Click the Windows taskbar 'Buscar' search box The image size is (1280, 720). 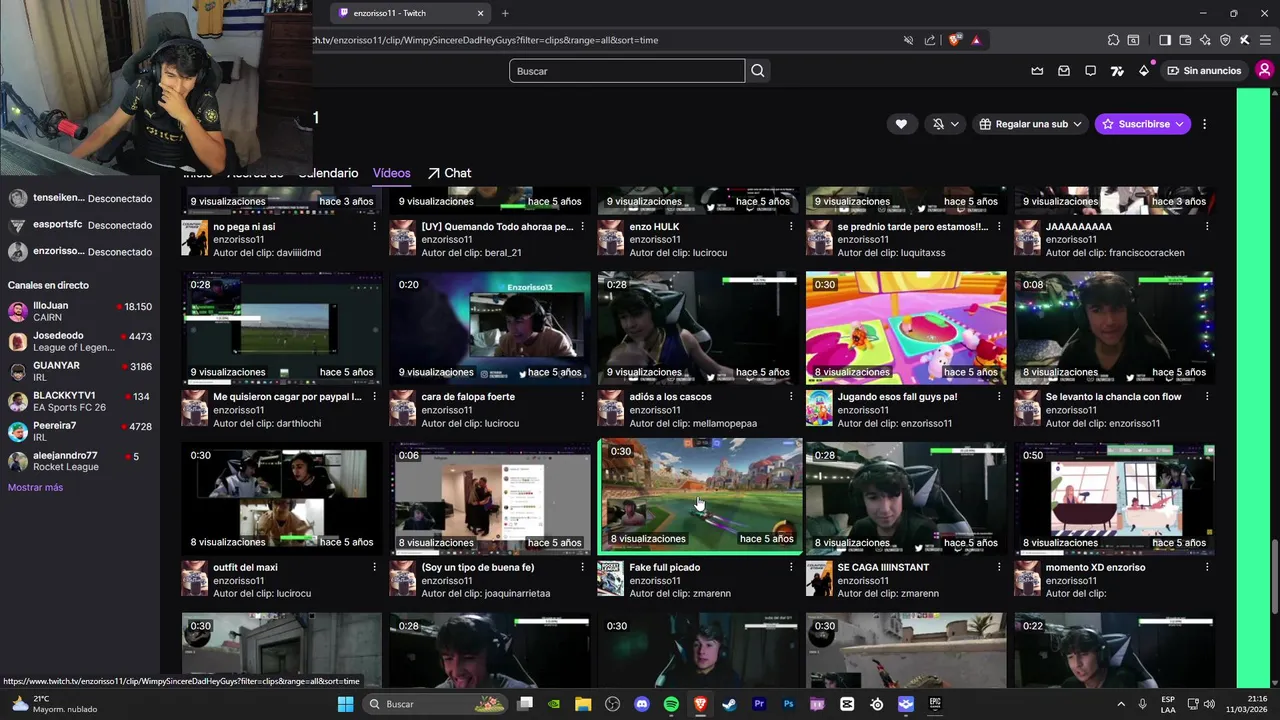(x=436, y=704)
